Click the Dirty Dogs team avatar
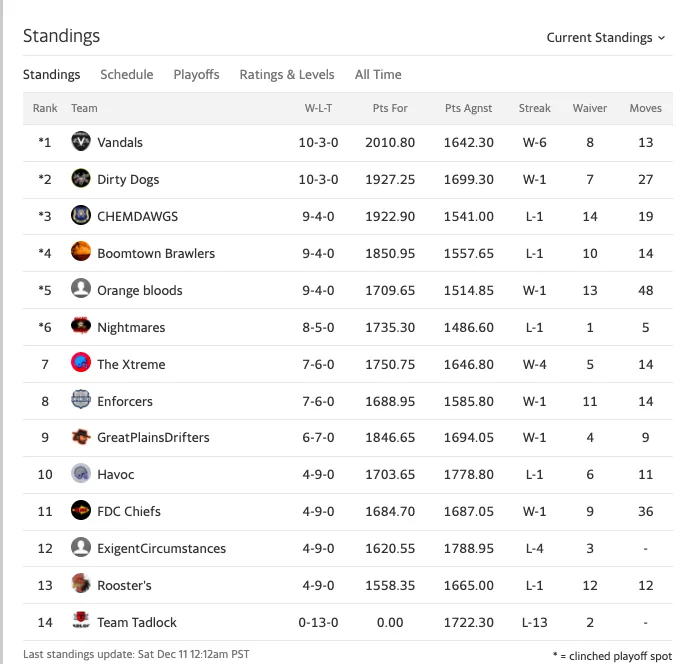 pos(81,178)
